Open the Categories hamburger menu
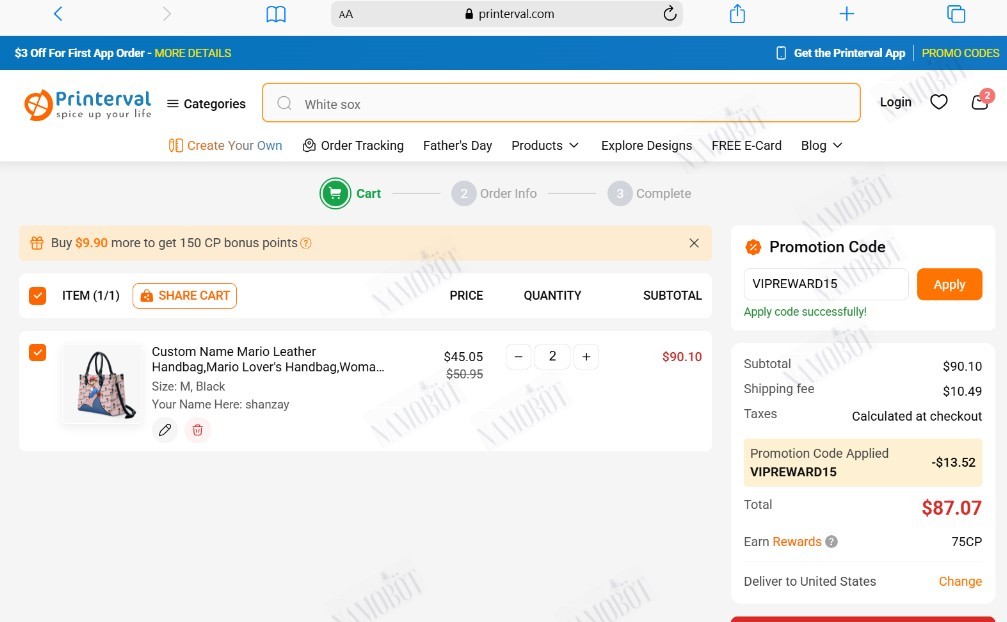1007x622 pixels. [x=206, y=104]
